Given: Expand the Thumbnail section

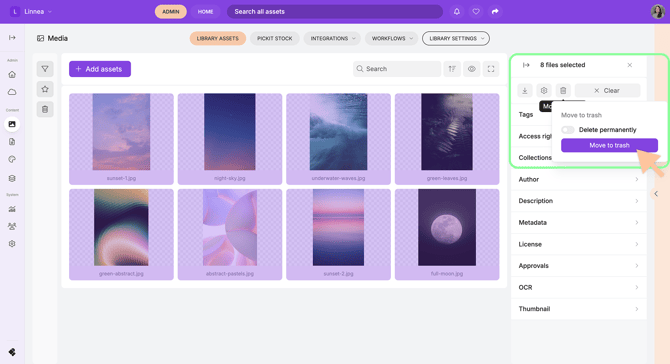Looking at the screenshot, I should click(x=579, y=309).
